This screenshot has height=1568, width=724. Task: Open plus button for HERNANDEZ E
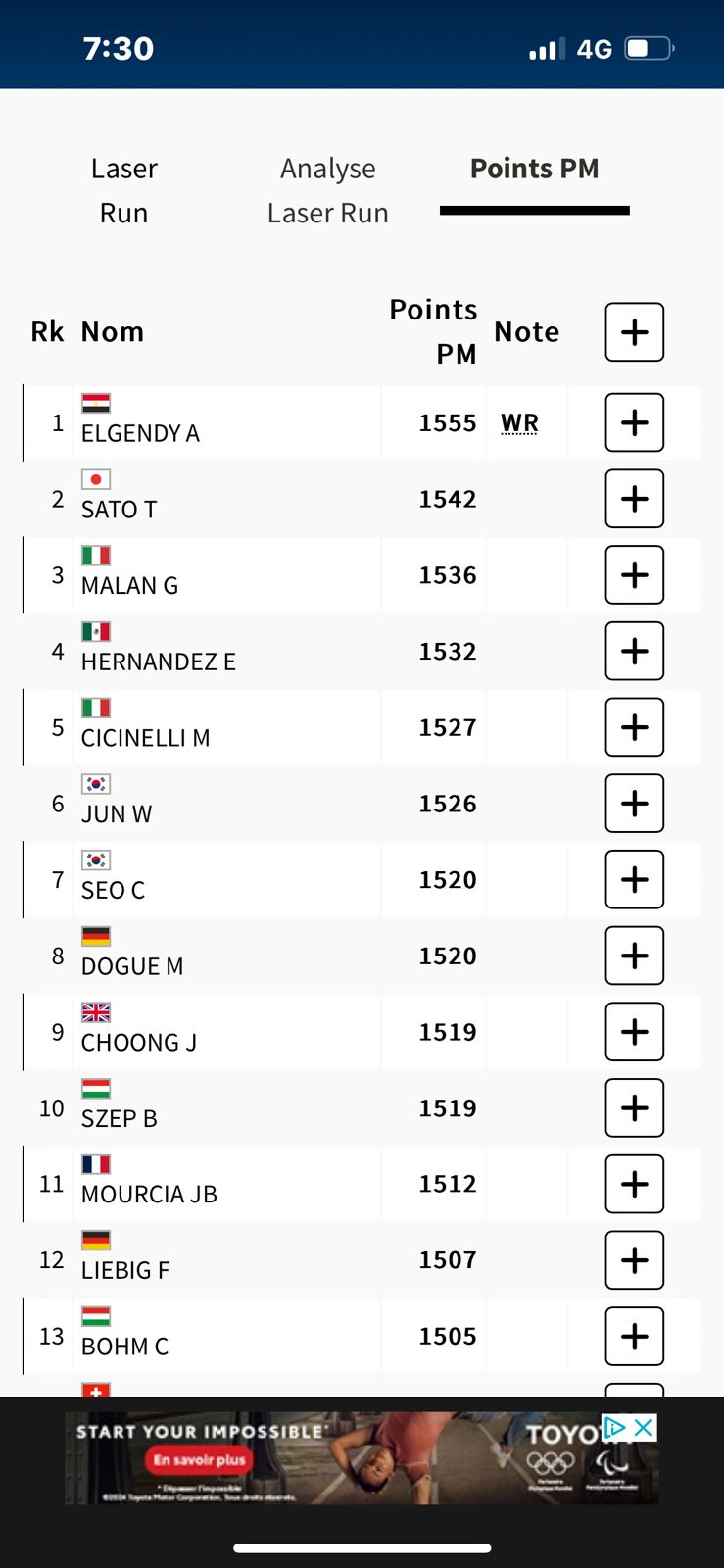point(634,651)
